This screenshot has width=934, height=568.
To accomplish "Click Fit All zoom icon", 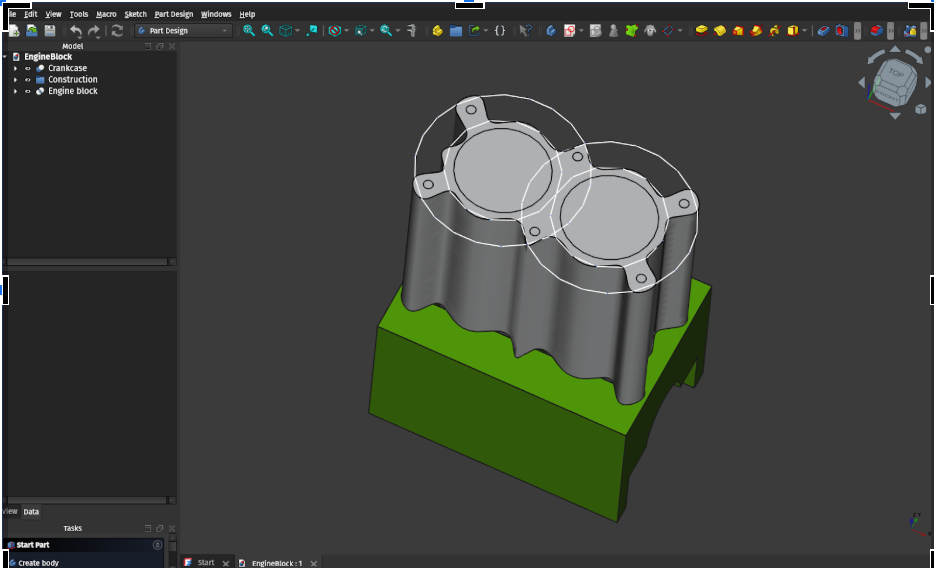I will [249, 31].
